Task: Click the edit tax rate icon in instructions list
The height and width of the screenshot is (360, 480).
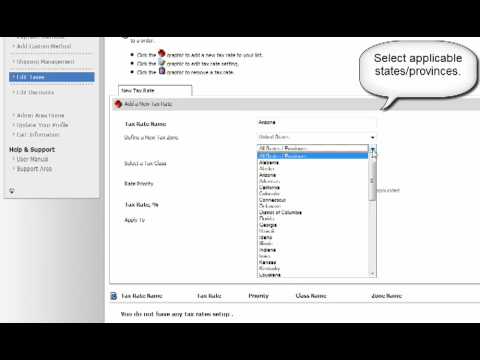Action: point(162,62)
